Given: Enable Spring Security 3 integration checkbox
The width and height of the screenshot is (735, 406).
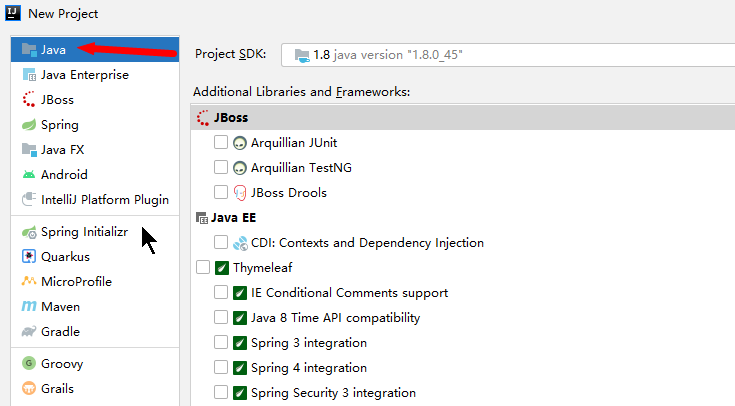Looking at the screenshot, I should tap(221, 393).
